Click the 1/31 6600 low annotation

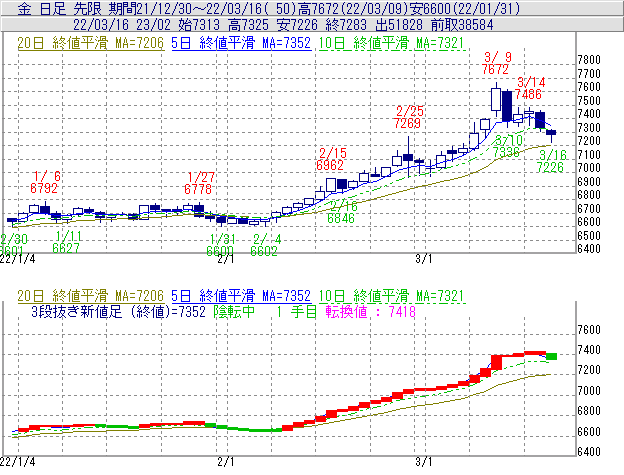pos(220,245)
